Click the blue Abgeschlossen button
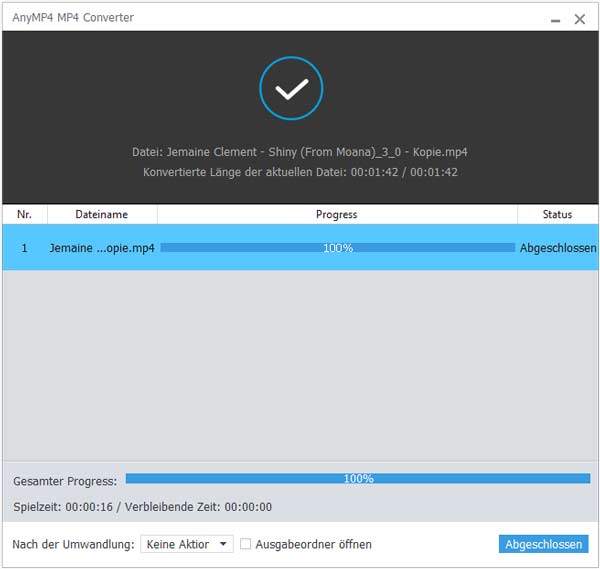 (x=543, y=544)
